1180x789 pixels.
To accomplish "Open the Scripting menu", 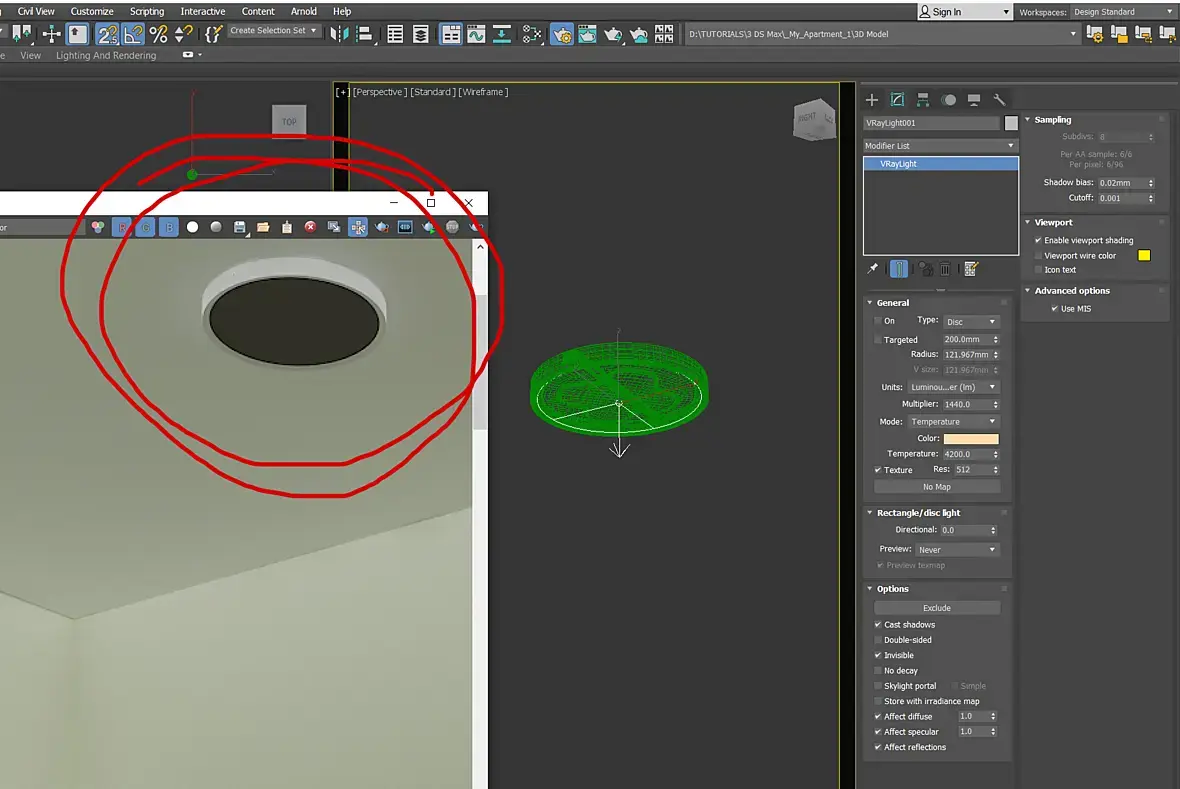I will pos(147,11).
